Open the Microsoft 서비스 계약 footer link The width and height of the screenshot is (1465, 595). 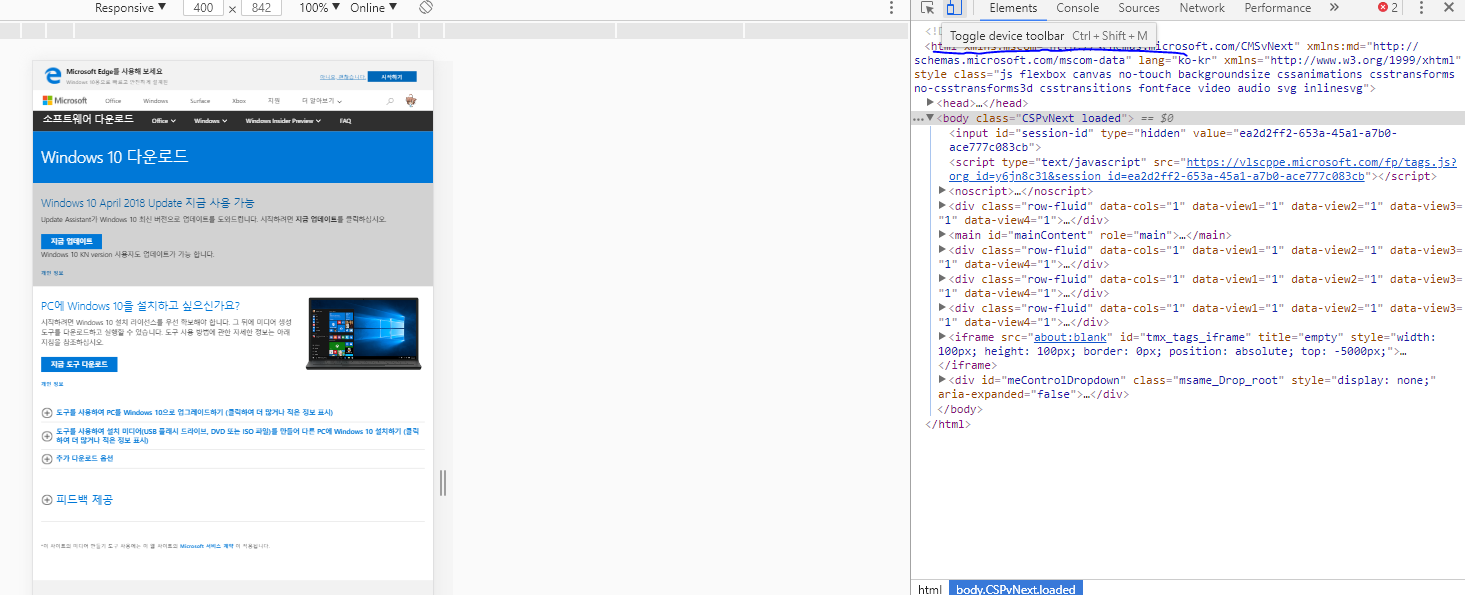click(206, 546)
